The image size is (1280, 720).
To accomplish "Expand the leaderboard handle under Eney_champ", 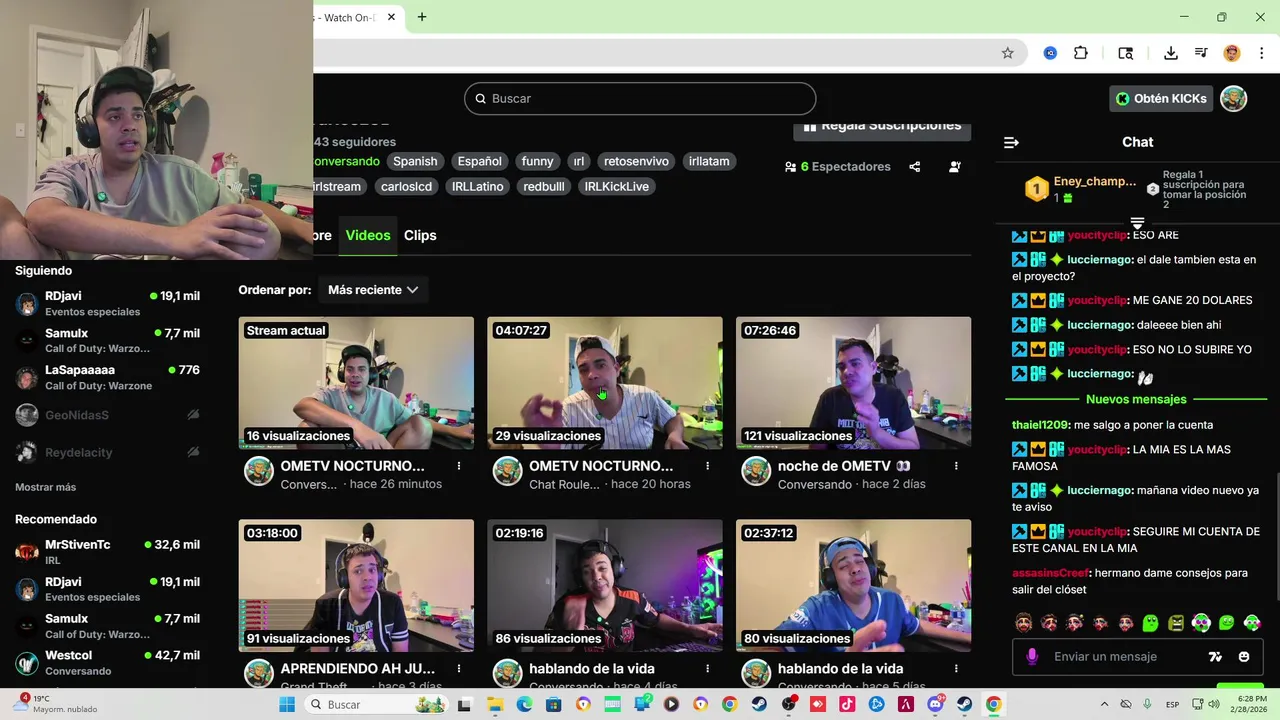I will [x=1137, y=222].
